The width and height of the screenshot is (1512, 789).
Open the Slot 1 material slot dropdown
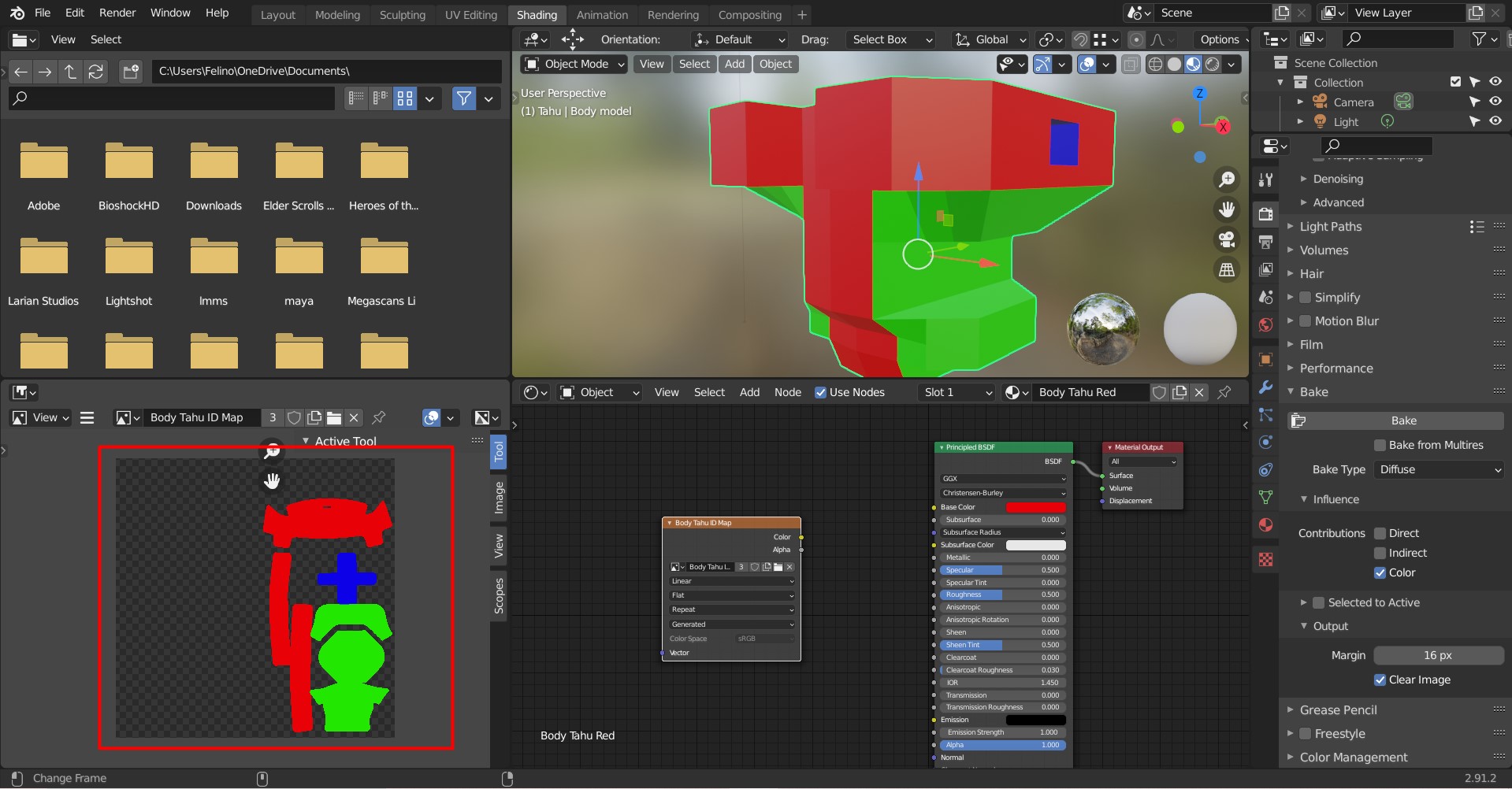(x=957, y=392)
